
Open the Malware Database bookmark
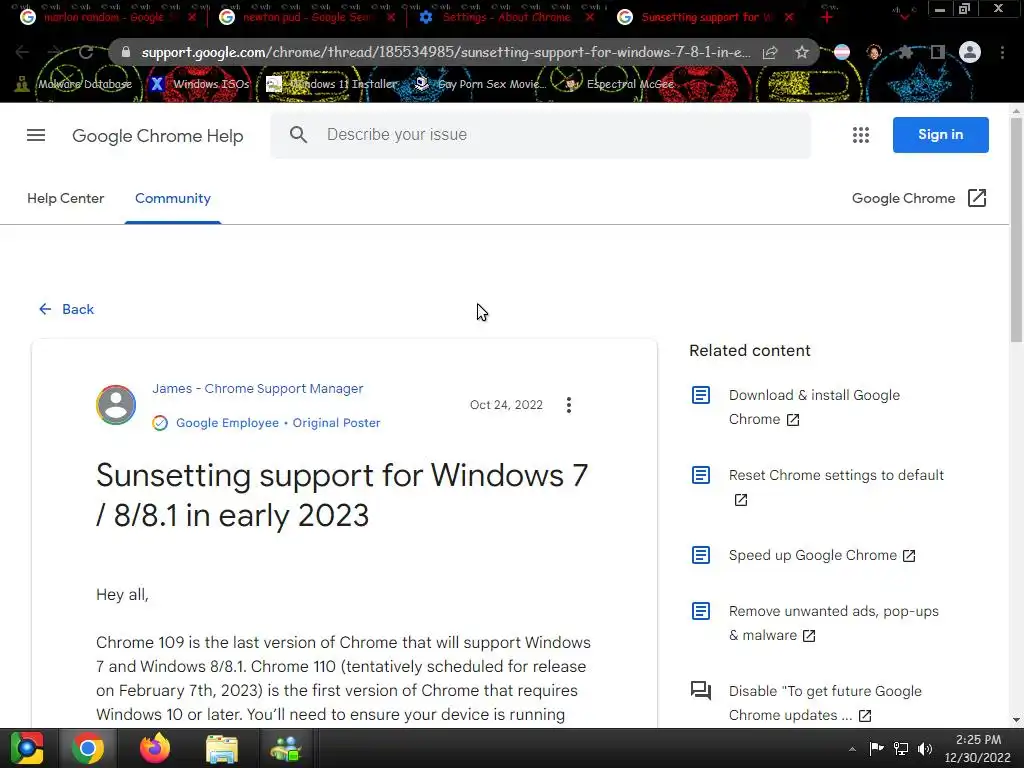tap(74, 84)
